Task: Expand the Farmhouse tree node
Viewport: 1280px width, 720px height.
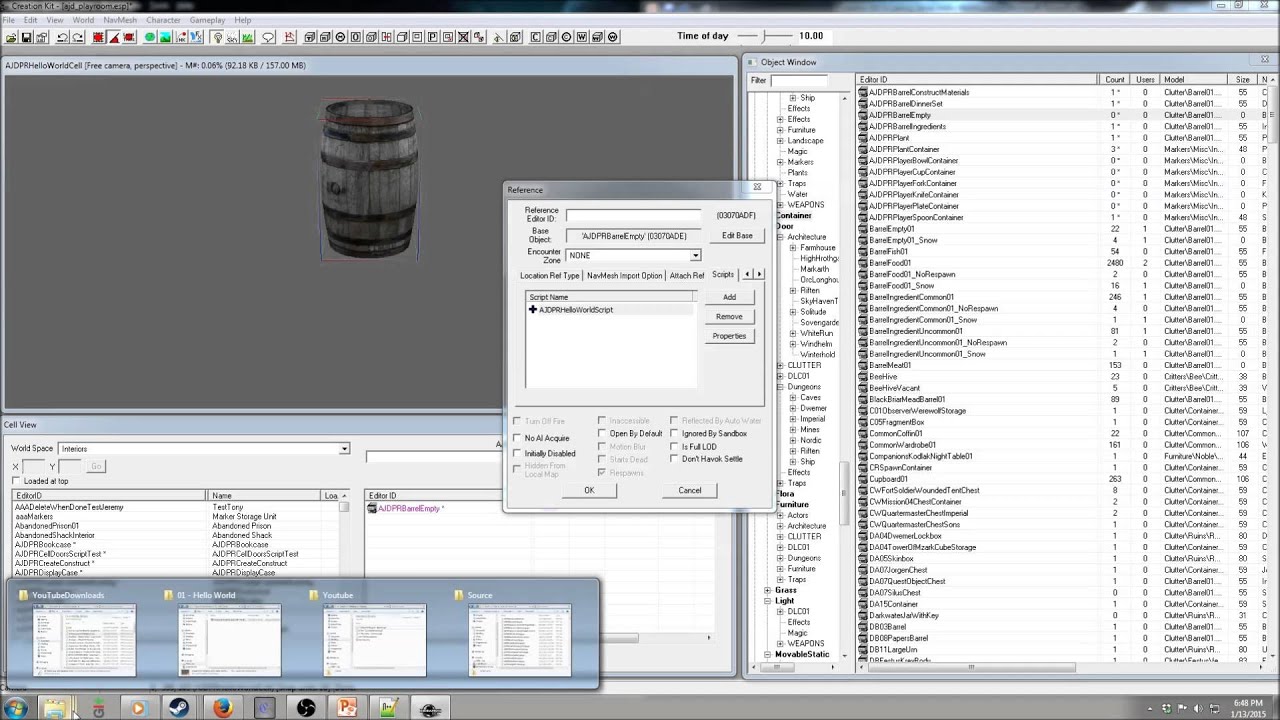Action: (x=792, y=248)
